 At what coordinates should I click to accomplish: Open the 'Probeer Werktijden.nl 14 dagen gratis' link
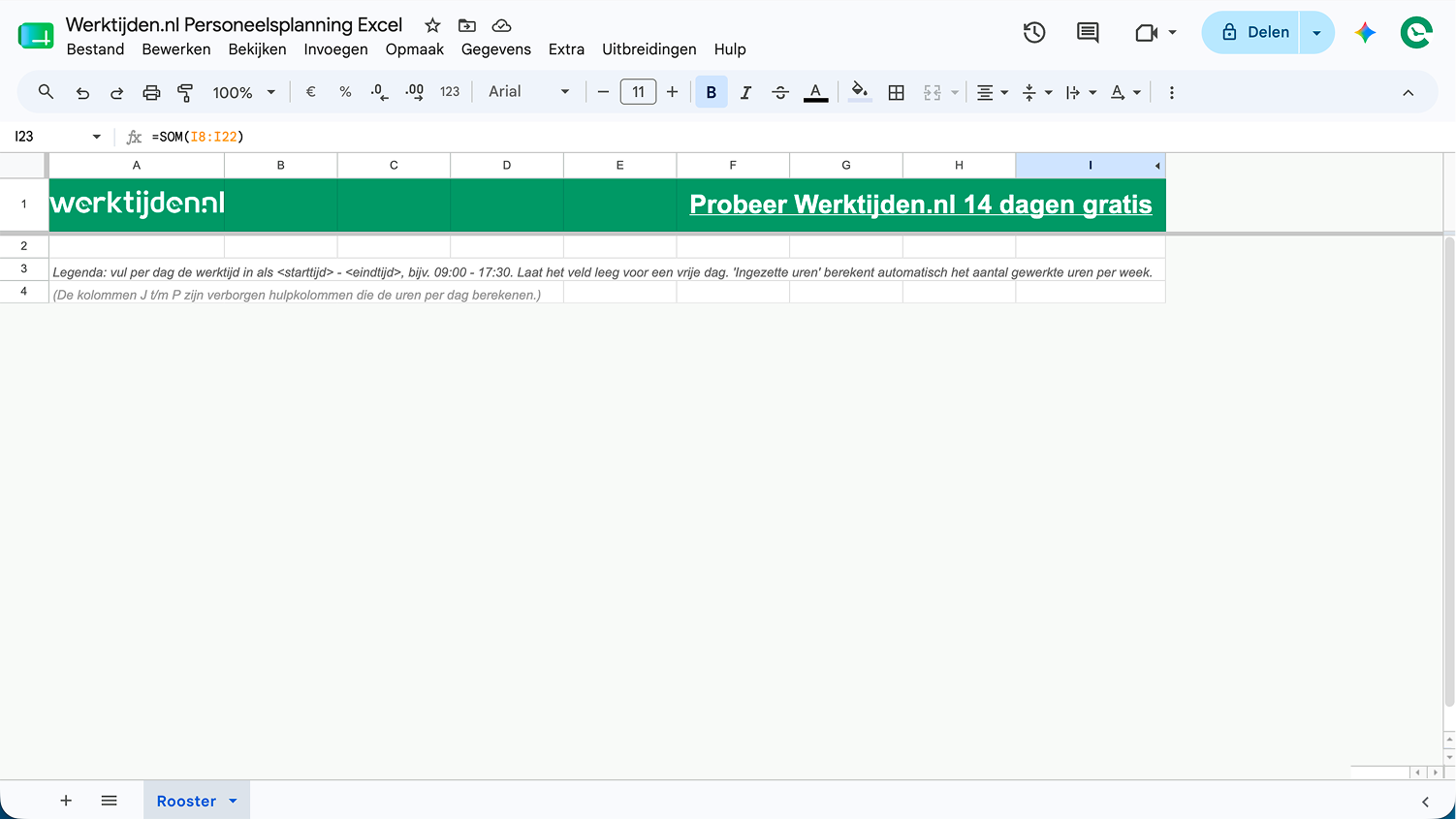(x=921, y=205)
